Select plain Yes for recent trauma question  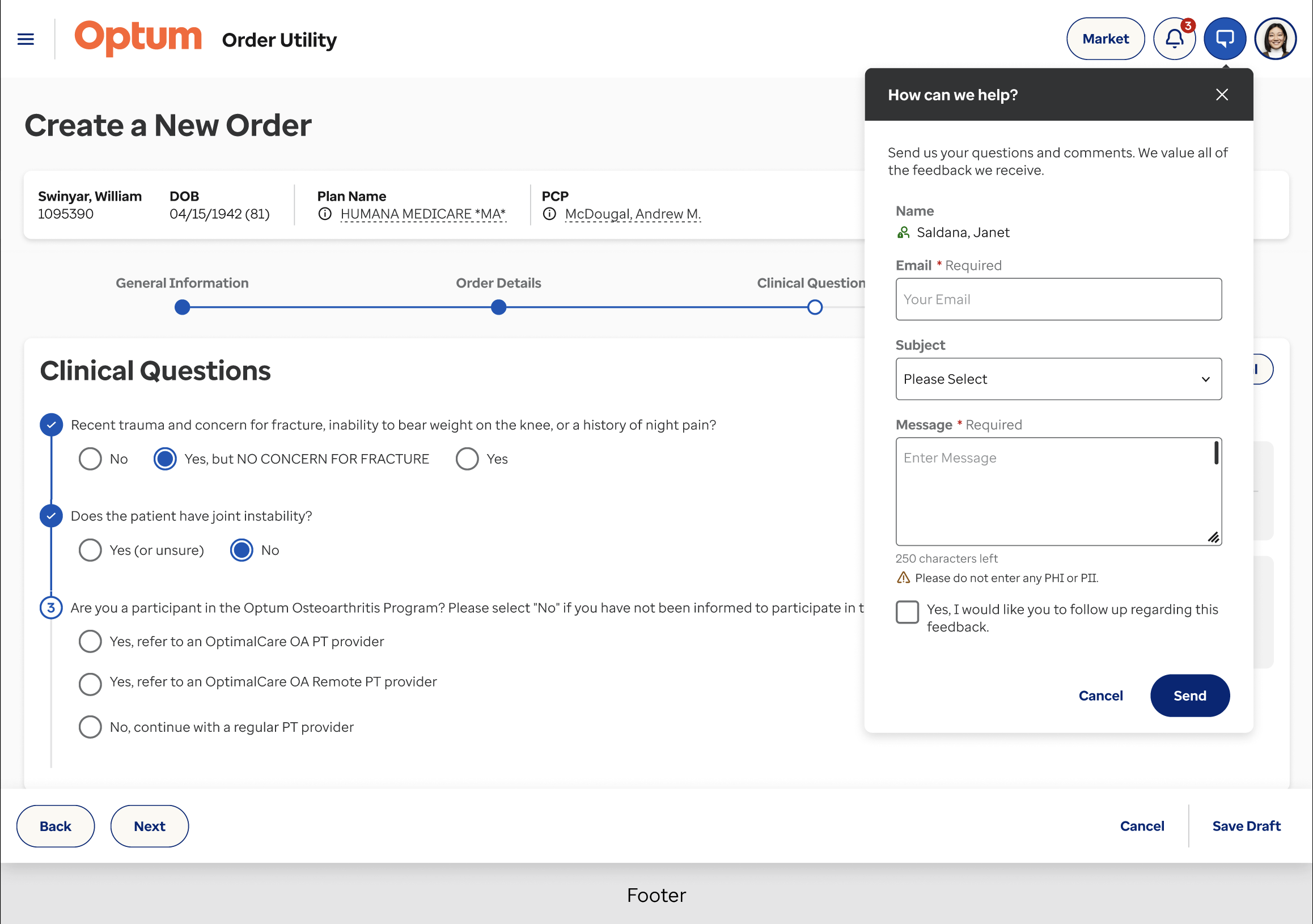tap(467, 459)
